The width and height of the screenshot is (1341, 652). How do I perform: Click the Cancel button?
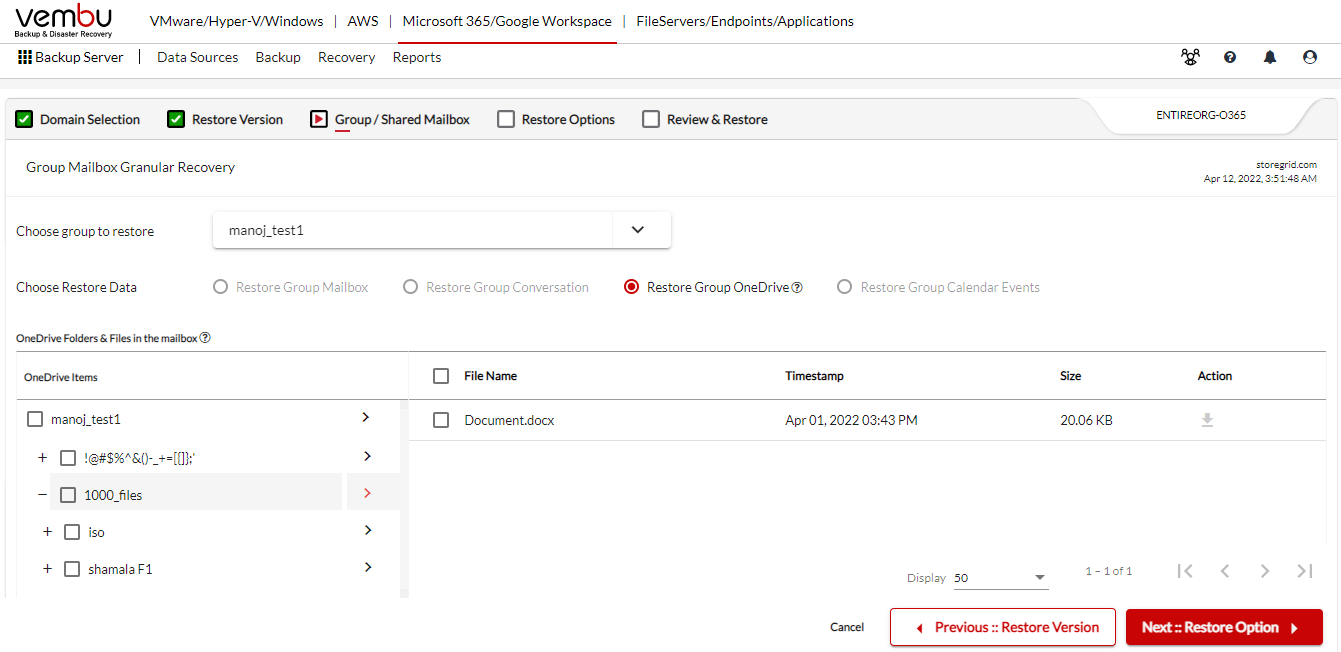[847, 628]
